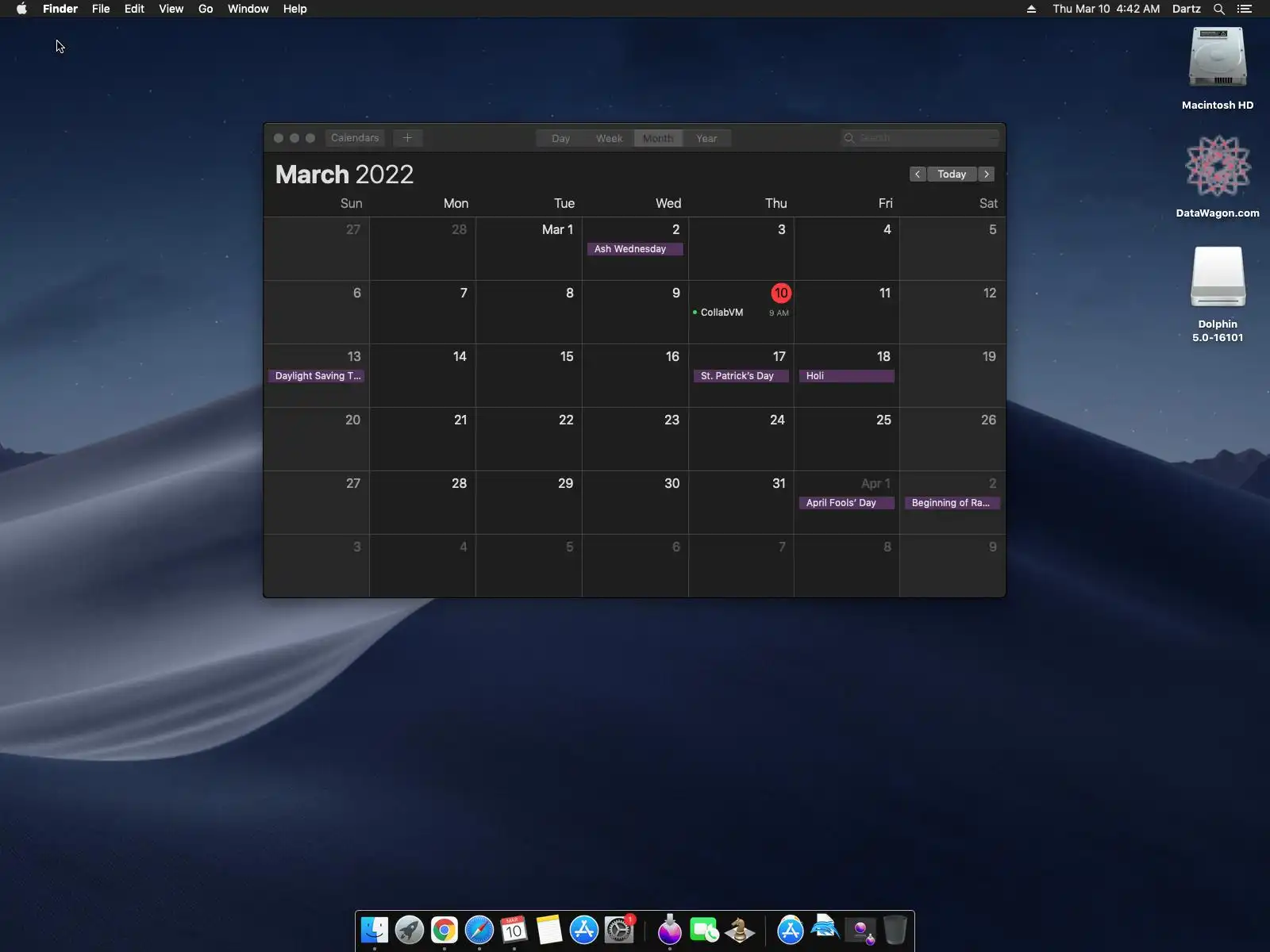Open the Edit menu
This screenshot has width=1270, height=952.
(x=134, y=9)
